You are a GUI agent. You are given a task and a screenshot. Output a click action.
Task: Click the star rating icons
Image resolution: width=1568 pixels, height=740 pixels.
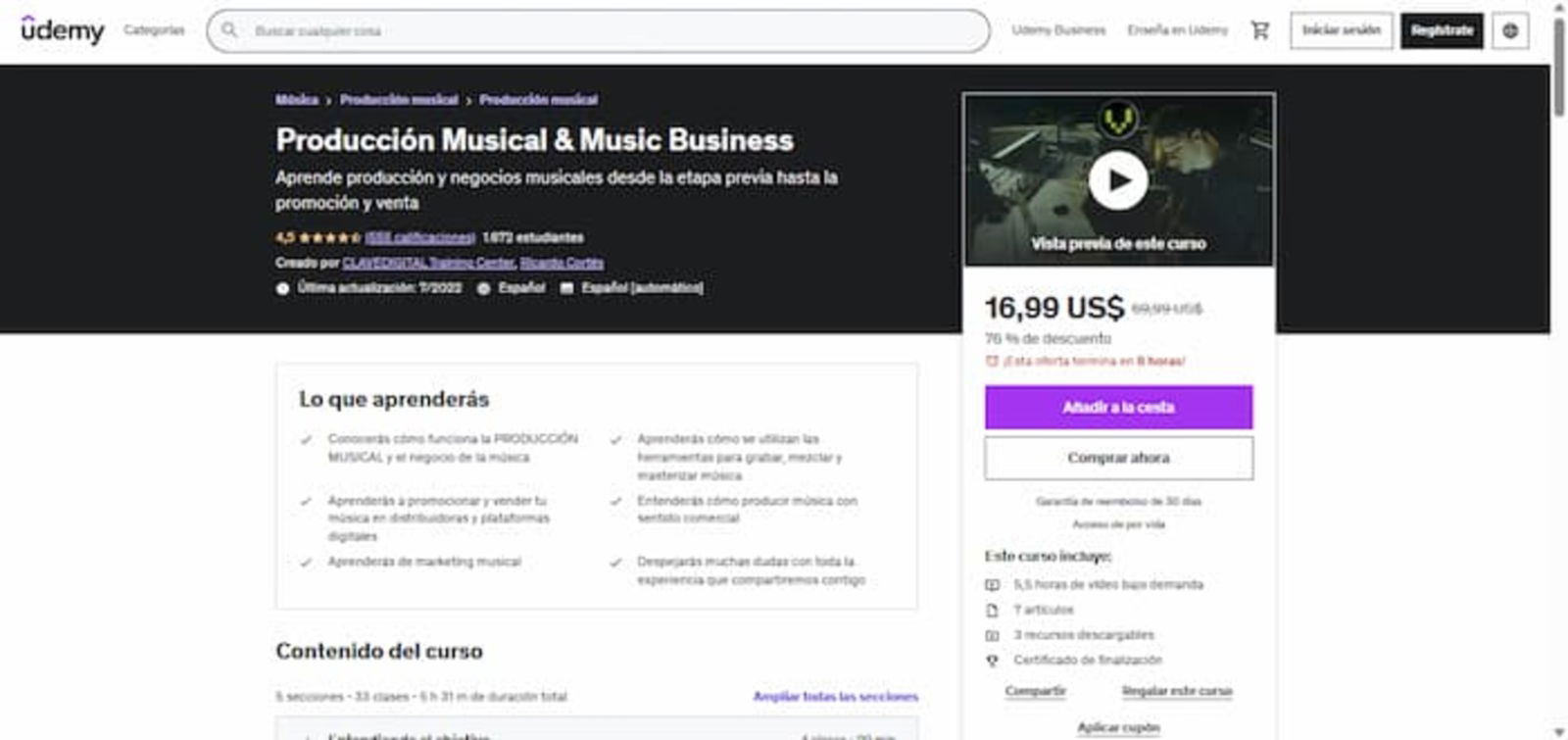click(x=329, y=237)
